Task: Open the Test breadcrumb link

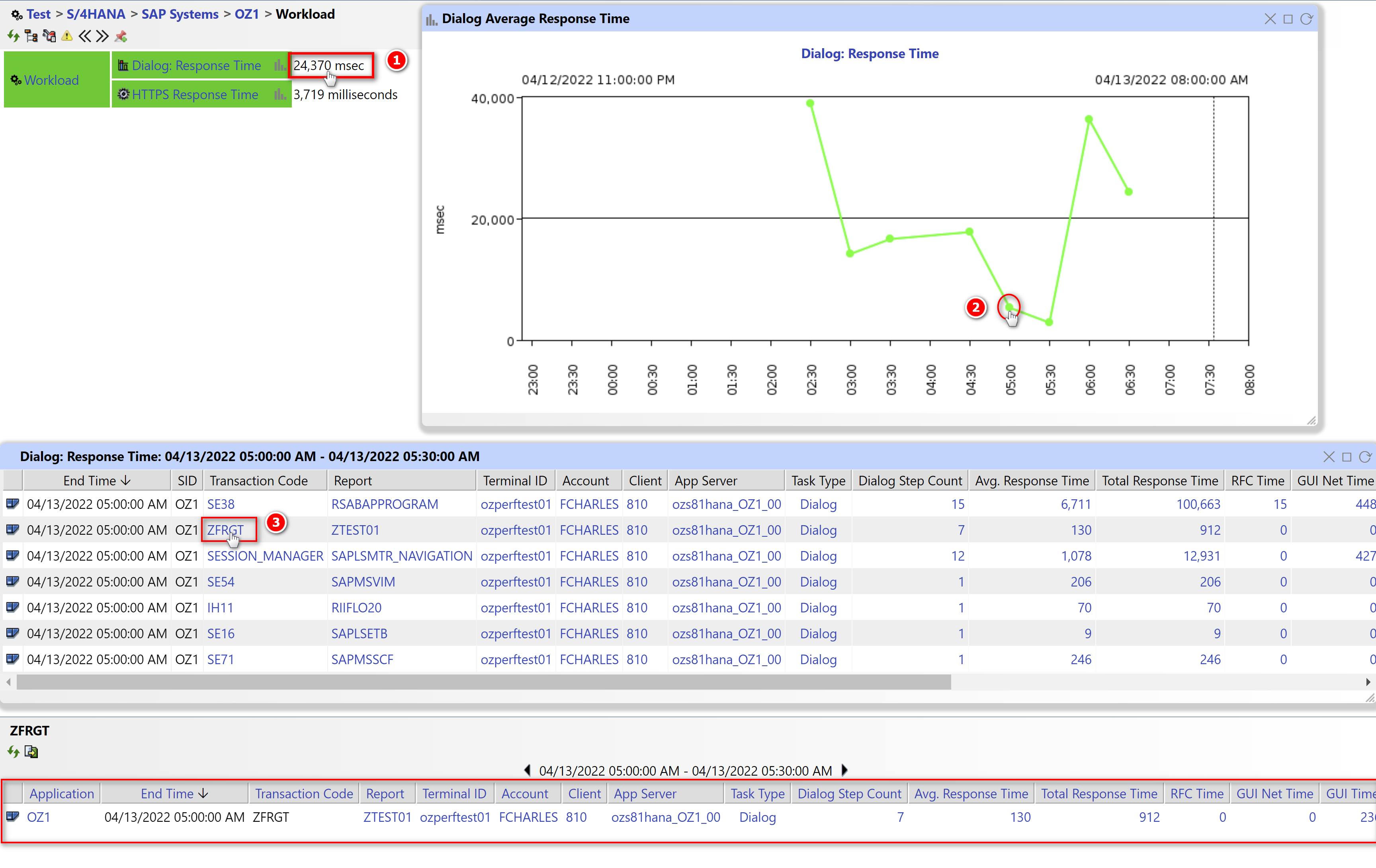Action: point(38,14)
